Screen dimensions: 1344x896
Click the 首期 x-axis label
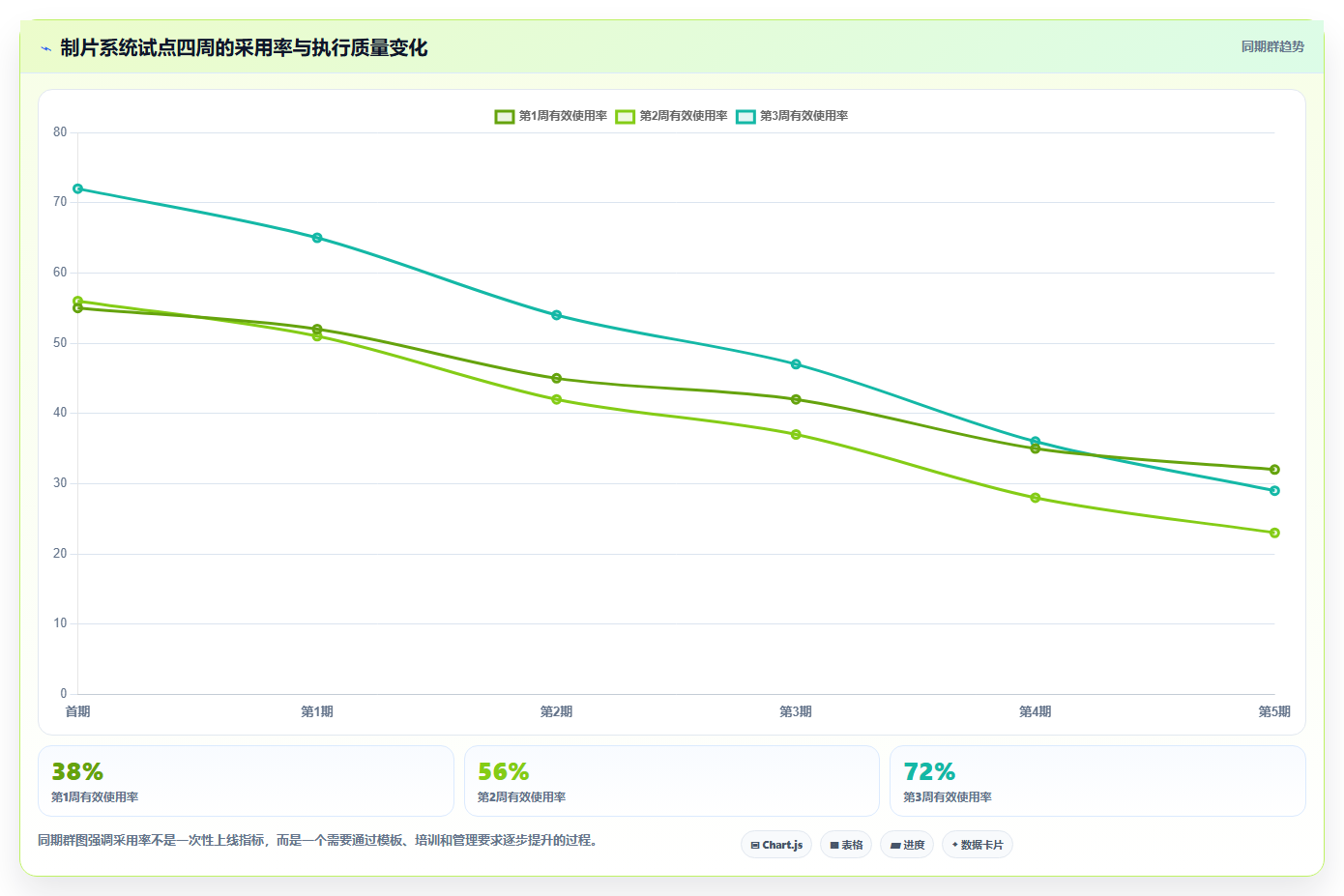pyautogui.click(x=77, y=711)
